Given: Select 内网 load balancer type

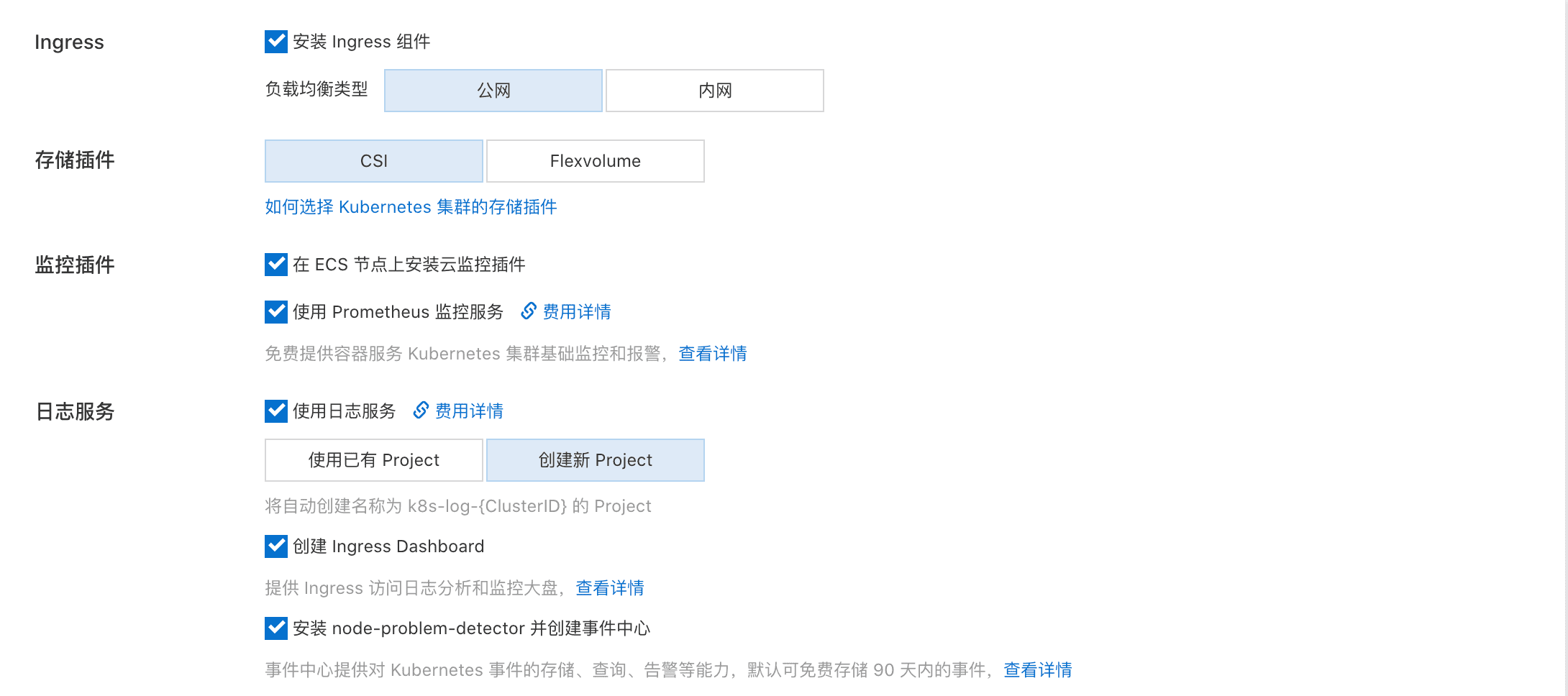Looking at the screenshot, I should (715, 91).
